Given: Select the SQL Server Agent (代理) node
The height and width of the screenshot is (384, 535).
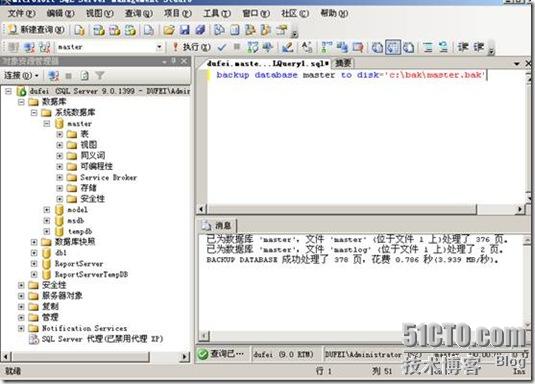Looking at the screenshot, I should click(102, 339).
